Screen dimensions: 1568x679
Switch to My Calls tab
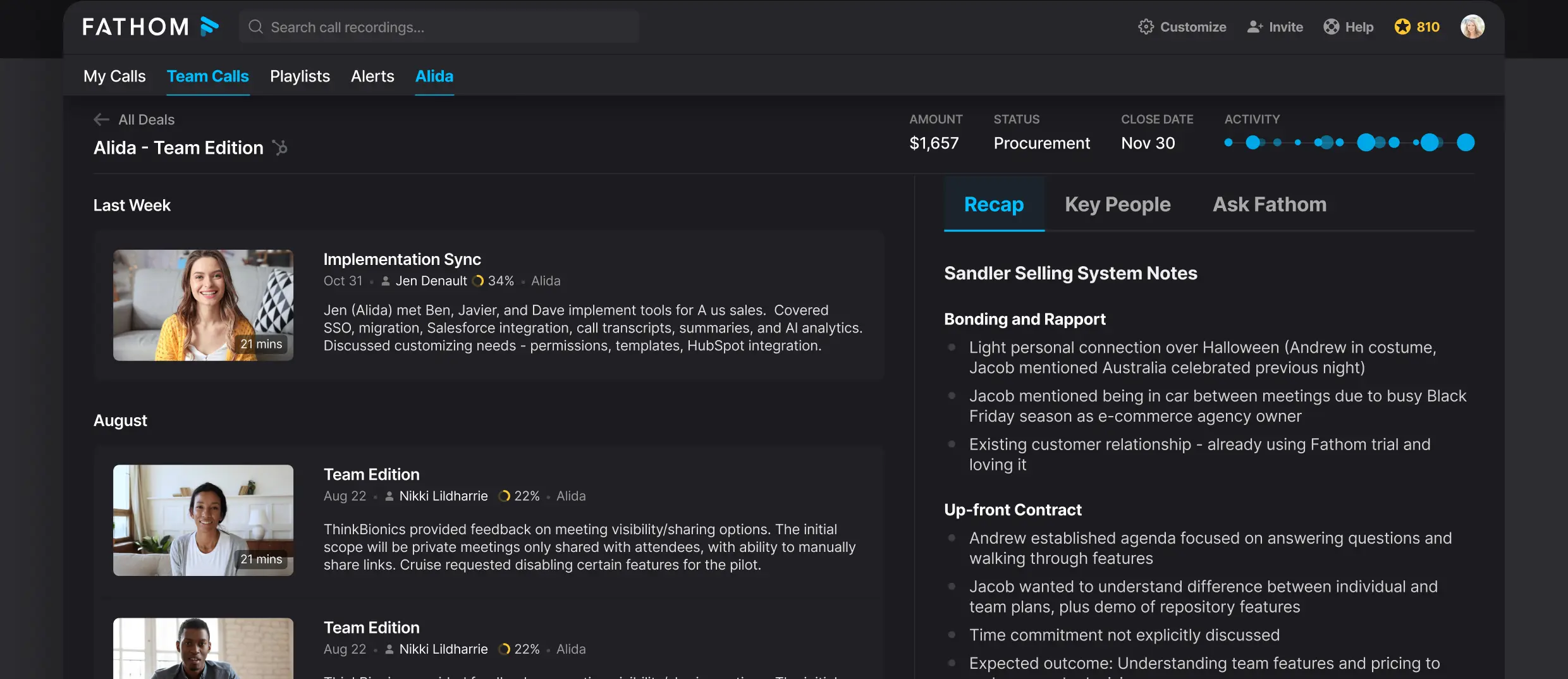tap(114, 76)
